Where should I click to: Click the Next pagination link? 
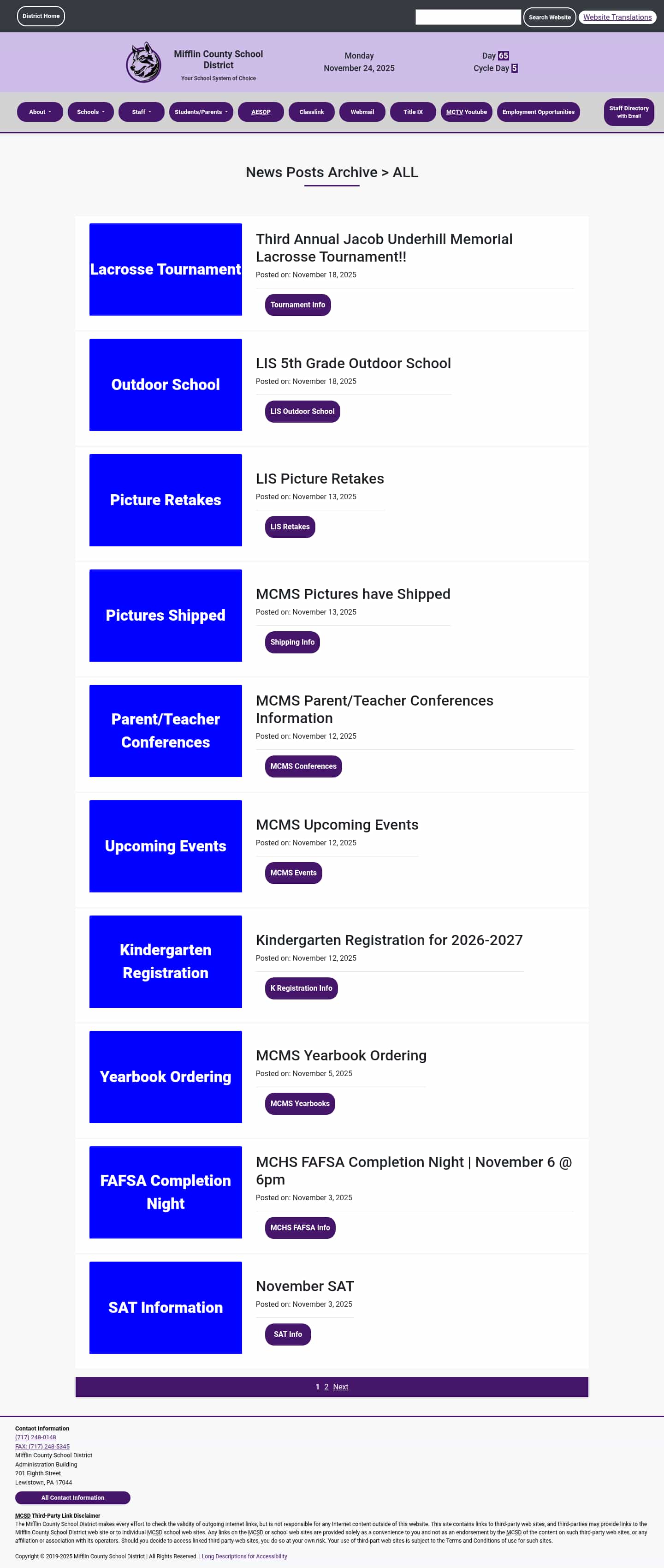pyautogui.click(x=340, y=1387)
